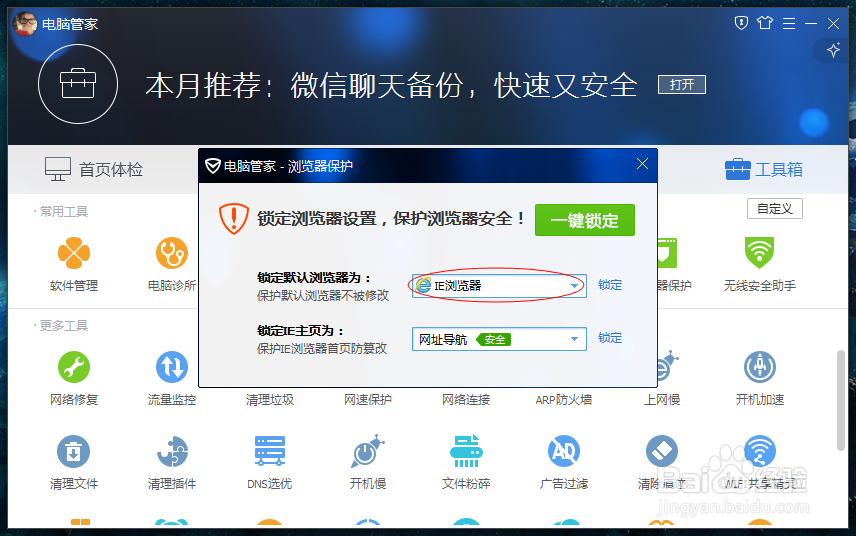Click 锁定 link for default browser
The height and width of the screenshot is (536, 856).
point(610,285)
